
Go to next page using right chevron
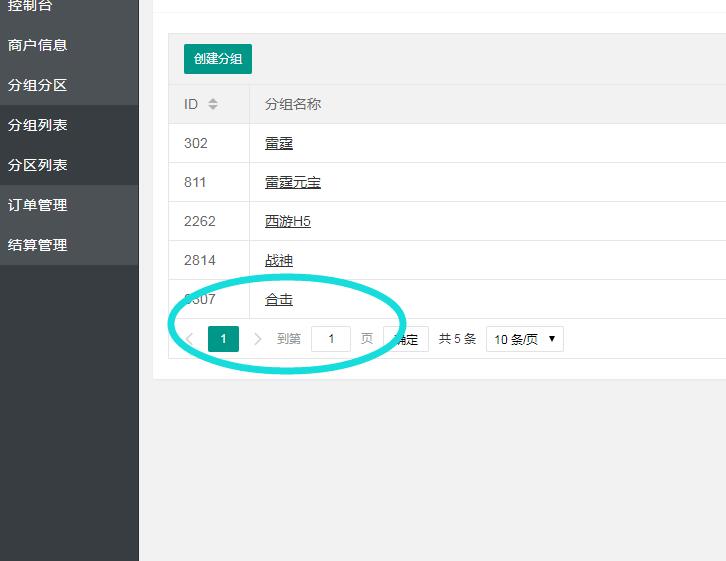(257, 339)
